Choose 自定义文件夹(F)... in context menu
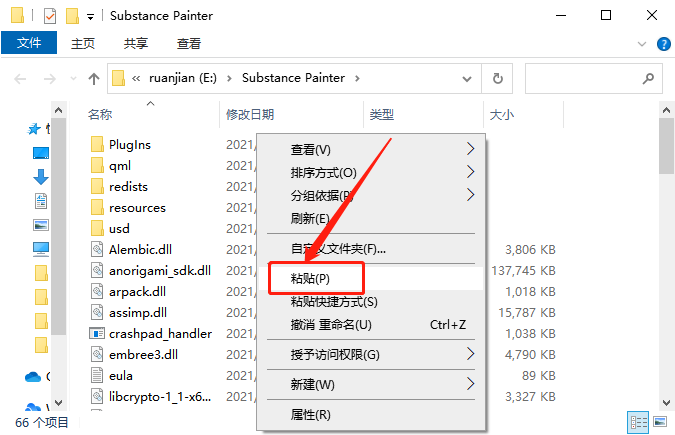Screen dimensions: 675x435 click(371, 249)
